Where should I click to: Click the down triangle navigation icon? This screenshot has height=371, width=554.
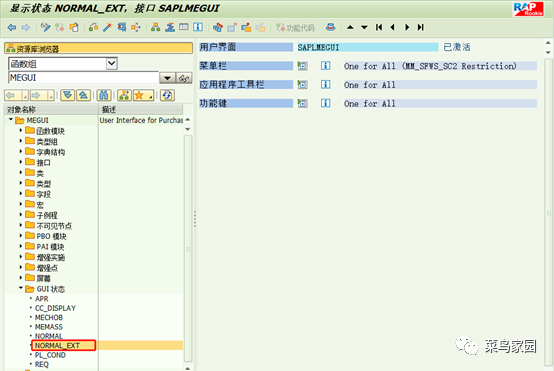click(x=364, y=27)
